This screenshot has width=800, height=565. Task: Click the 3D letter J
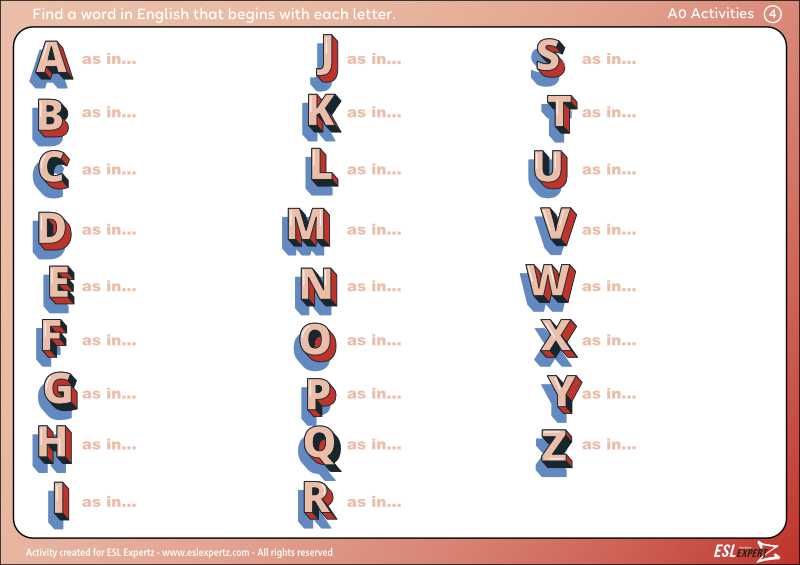click(326, 62)
